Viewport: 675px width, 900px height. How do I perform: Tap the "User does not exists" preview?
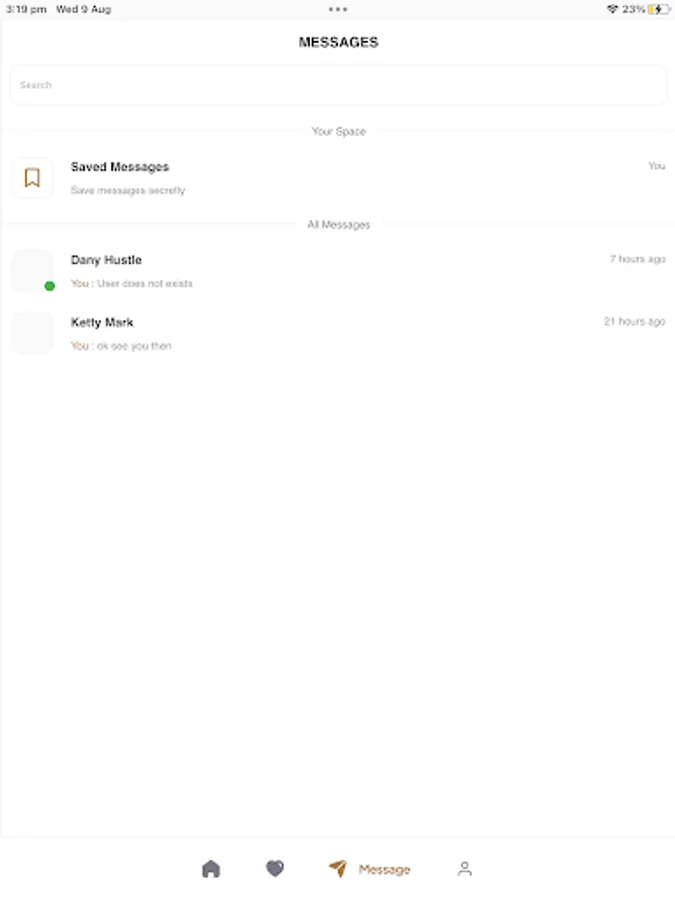point(145,284)
